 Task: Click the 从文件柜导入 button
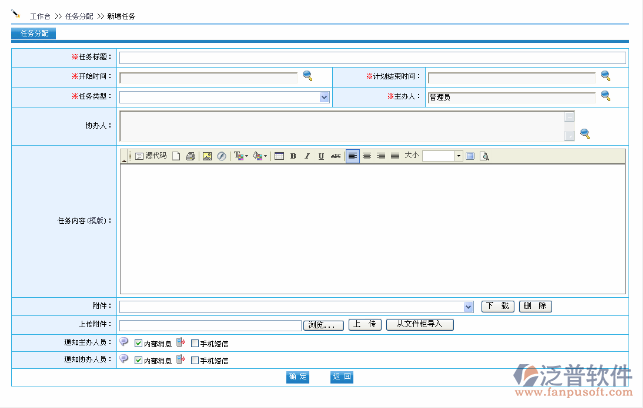point(420,325)
